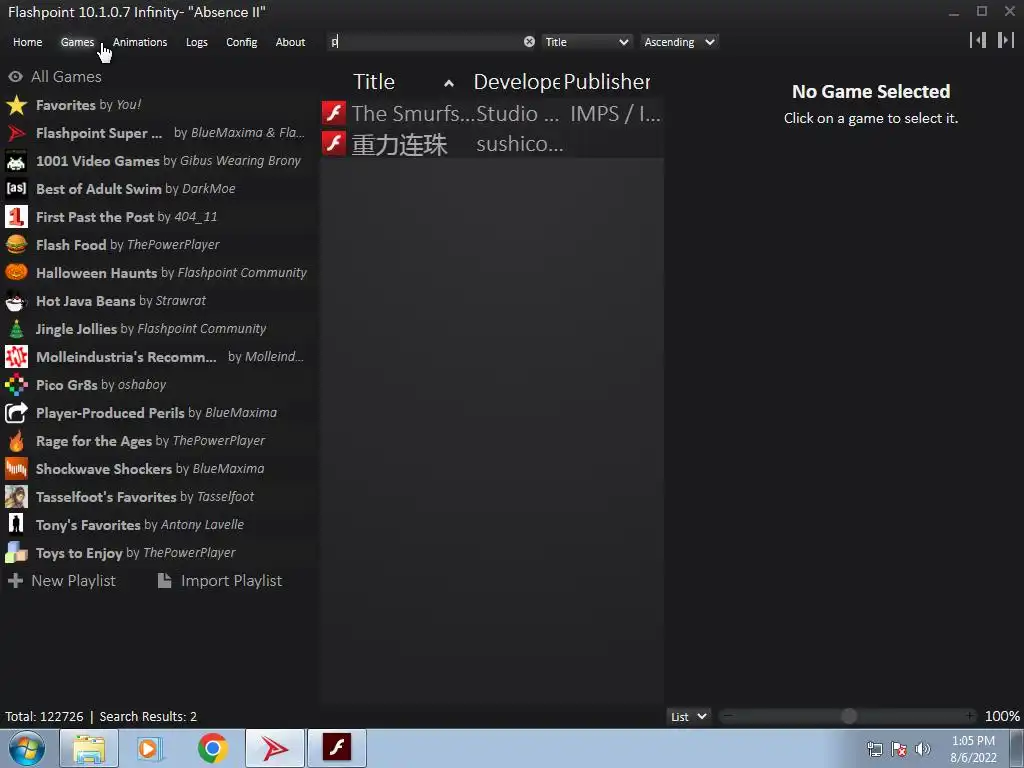Select the Best of Adult Swim icon
The image size is (1024, 768).
point(16,189)
